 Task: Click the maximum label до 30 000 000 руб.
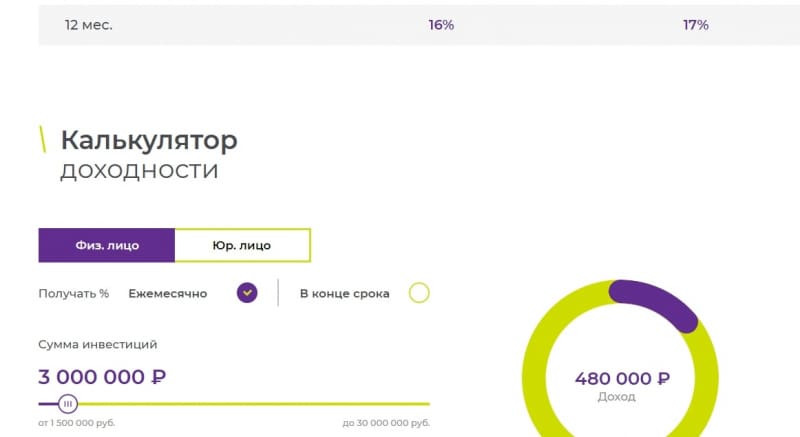tap(386, 423)
